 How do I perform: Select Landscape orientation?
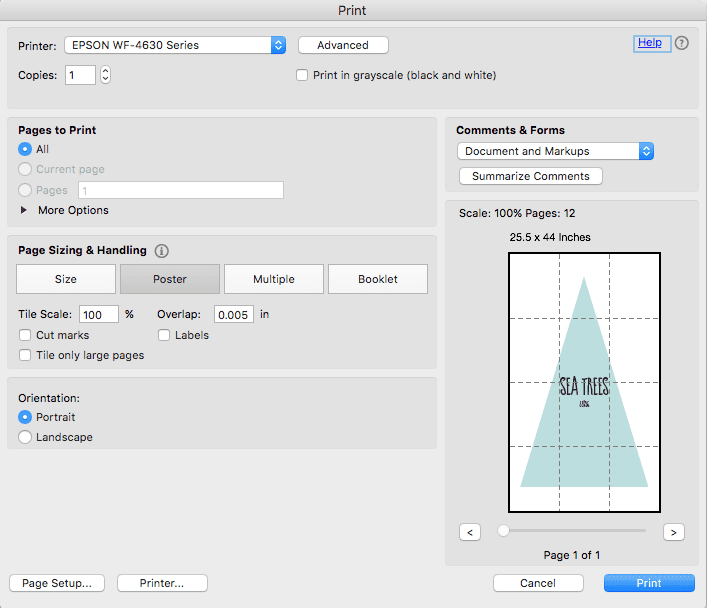click(x=26, y=437)
